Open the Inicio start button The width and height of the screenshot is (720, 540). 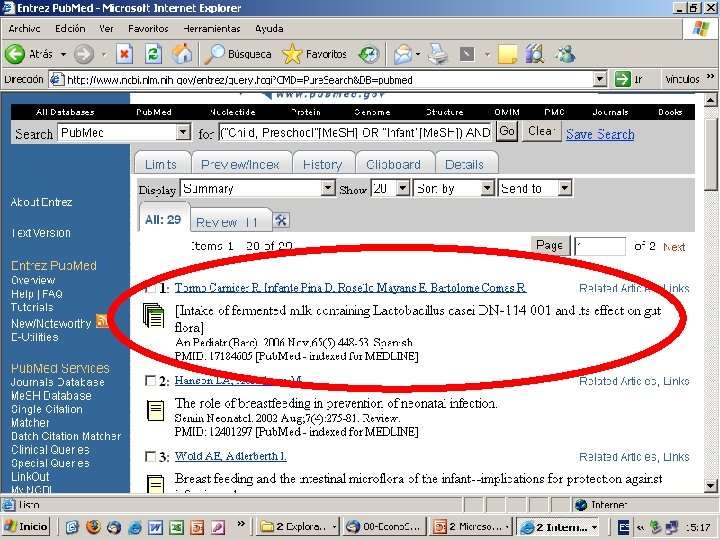pos(26,527)
